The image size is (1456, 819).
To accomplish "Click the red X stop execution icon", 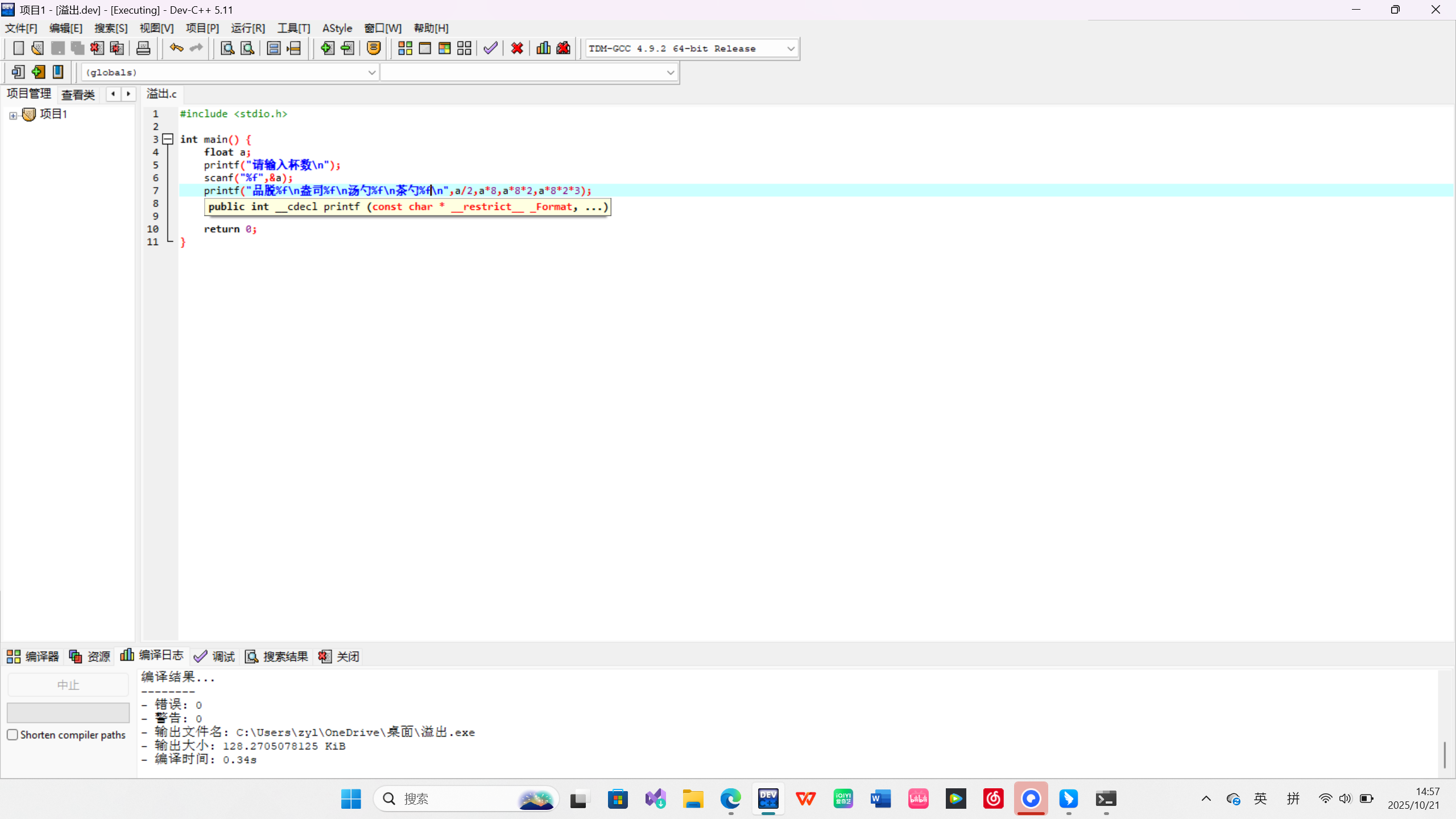I will [x=517, y=48].
